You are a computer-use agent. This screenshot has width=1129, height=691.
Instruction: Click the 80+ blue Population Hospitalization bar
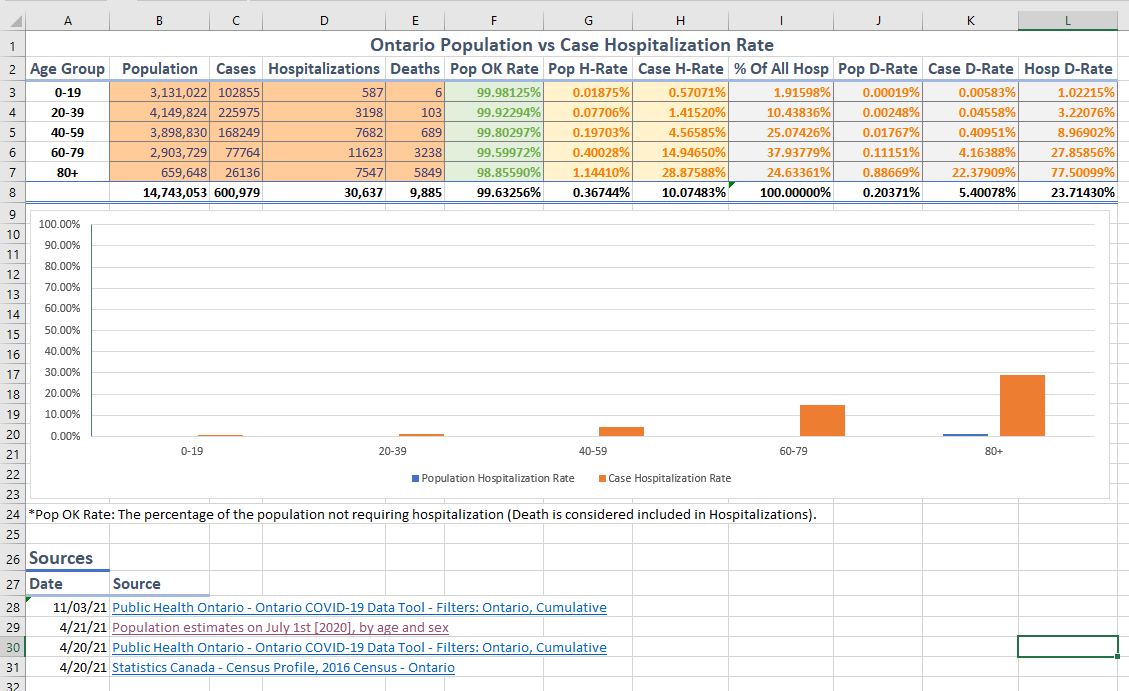click(x=966, y=435)
